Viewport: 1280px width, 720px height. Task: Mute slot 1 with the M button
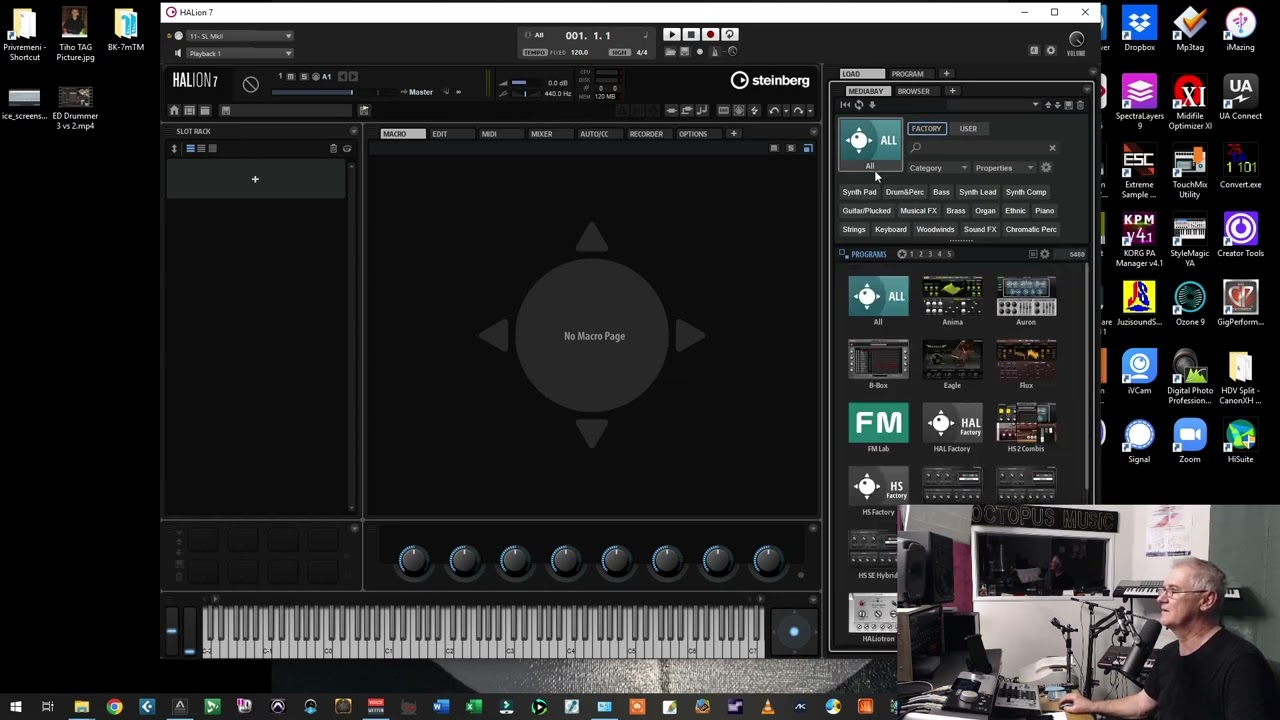click(292, 77)
